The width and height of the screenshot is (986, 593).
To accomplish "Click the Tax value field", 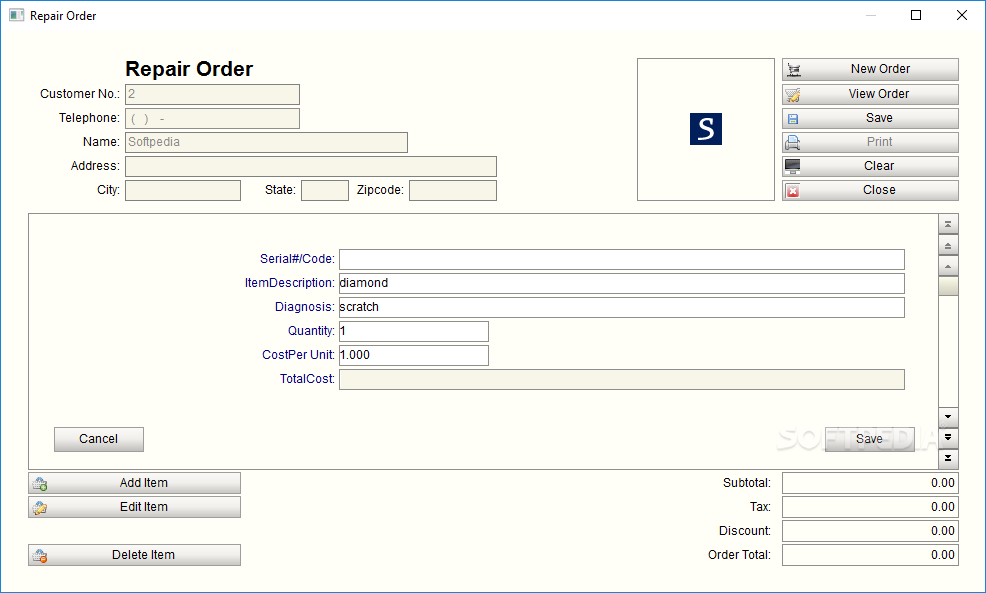I will click(870, 507).
